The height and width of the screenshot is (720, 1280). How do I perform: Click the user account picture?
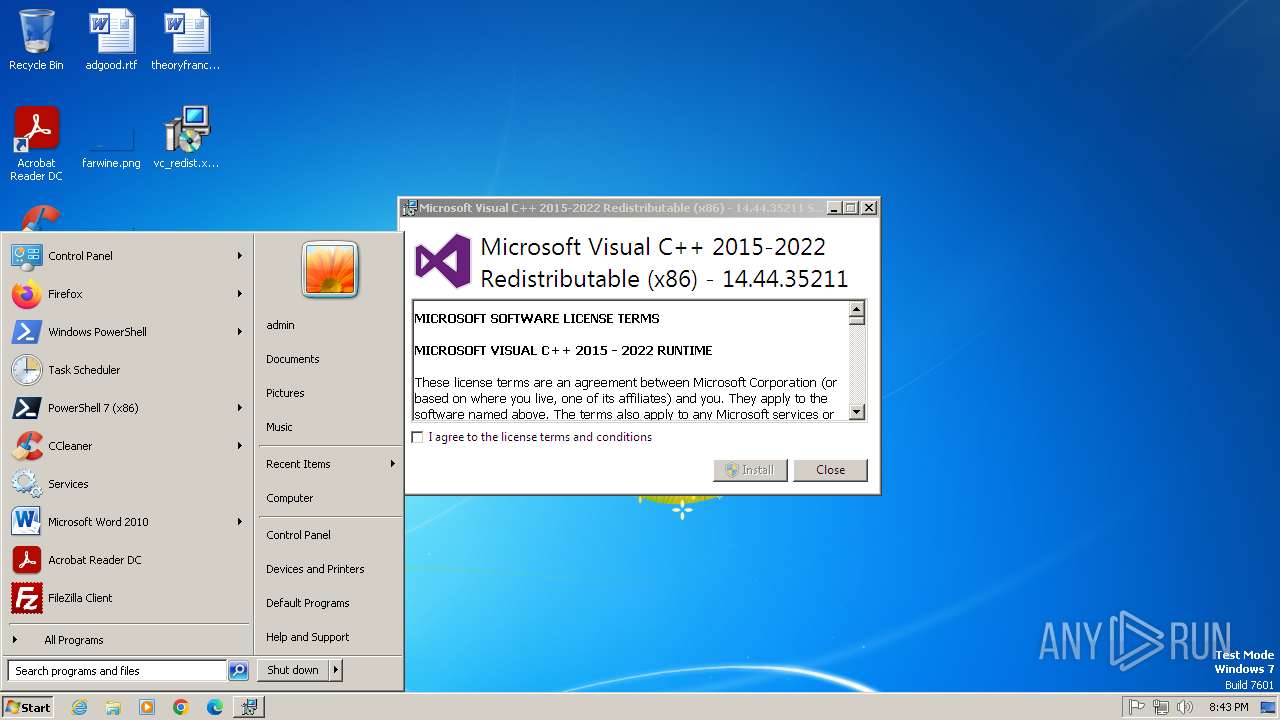(x=330, y=270)
